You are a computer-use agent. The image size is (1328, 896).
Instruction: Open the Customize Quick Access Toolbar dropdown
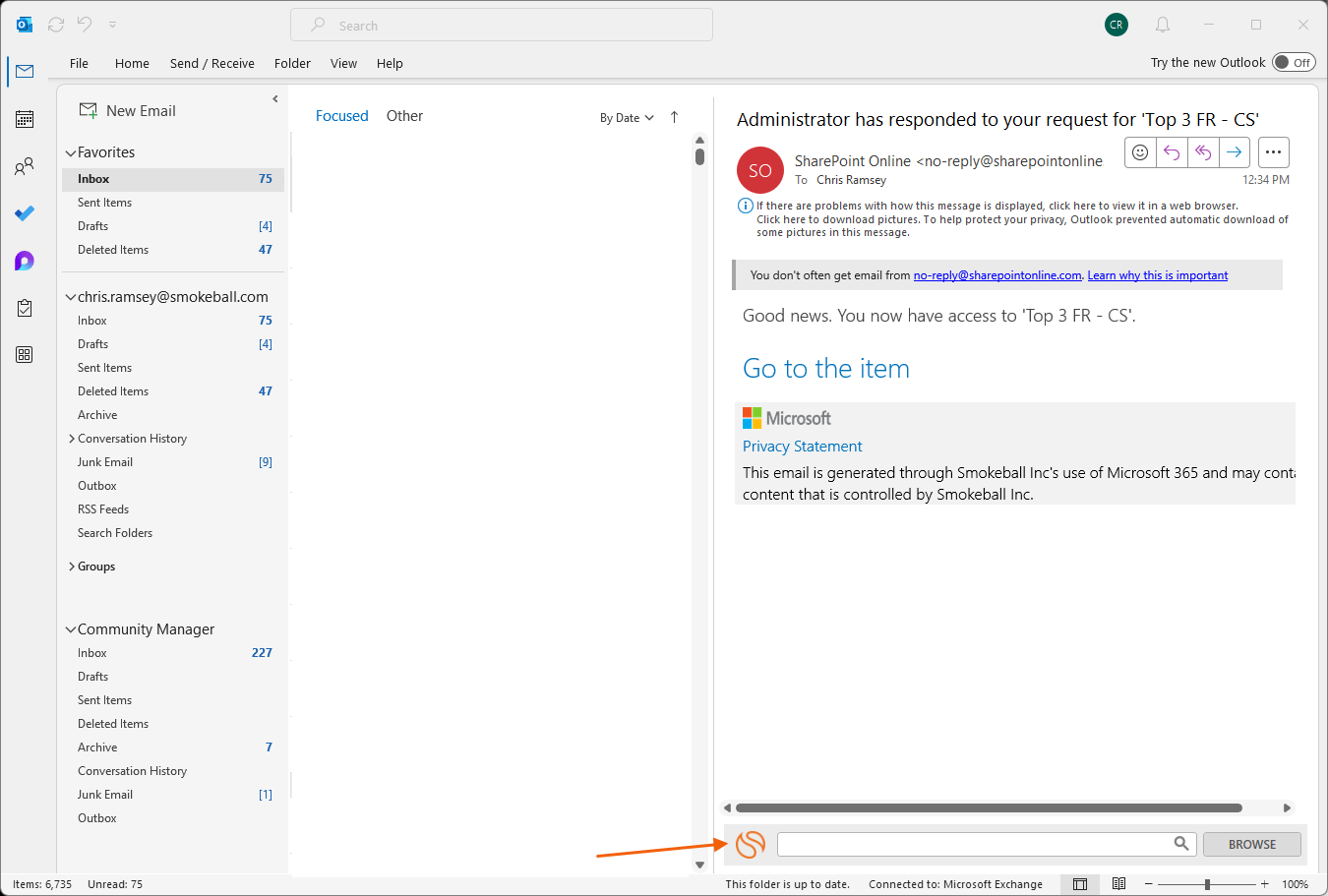pos(112,25)
